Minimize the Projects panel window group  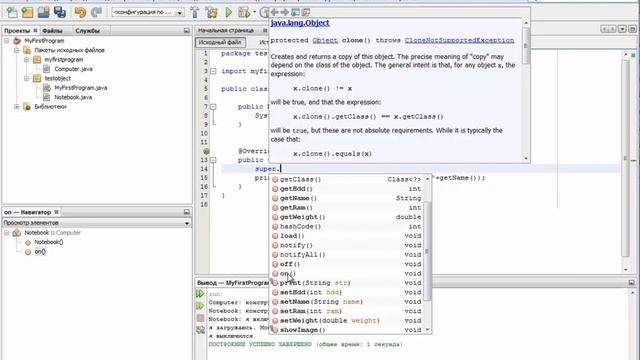(187, 31)
